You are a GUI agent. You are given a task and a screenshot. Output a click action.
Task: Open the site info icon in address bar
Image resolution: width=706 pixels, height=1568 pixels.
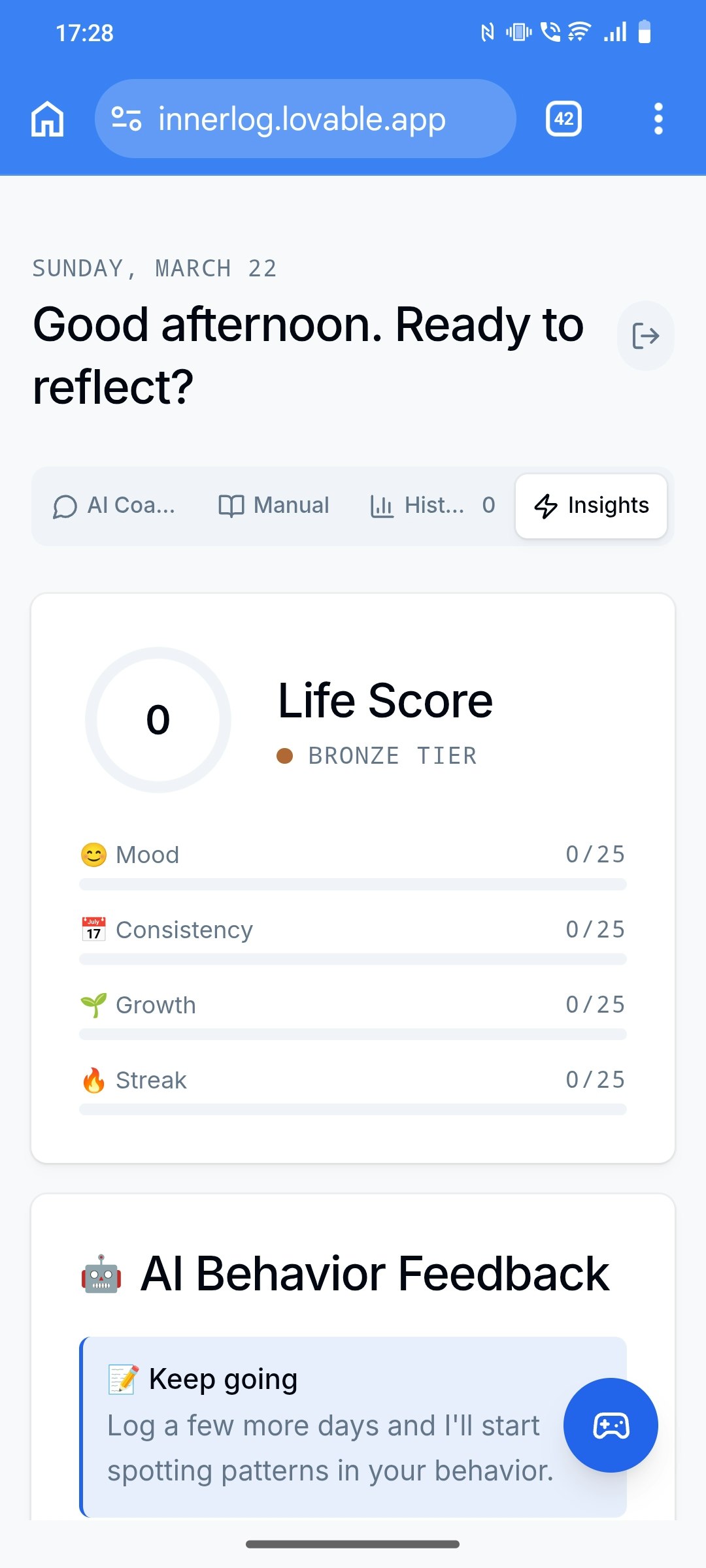126,119
